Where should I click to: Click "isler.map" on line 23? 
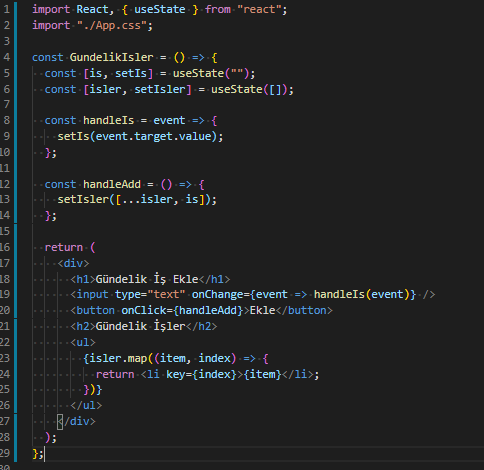click(118, 358)
